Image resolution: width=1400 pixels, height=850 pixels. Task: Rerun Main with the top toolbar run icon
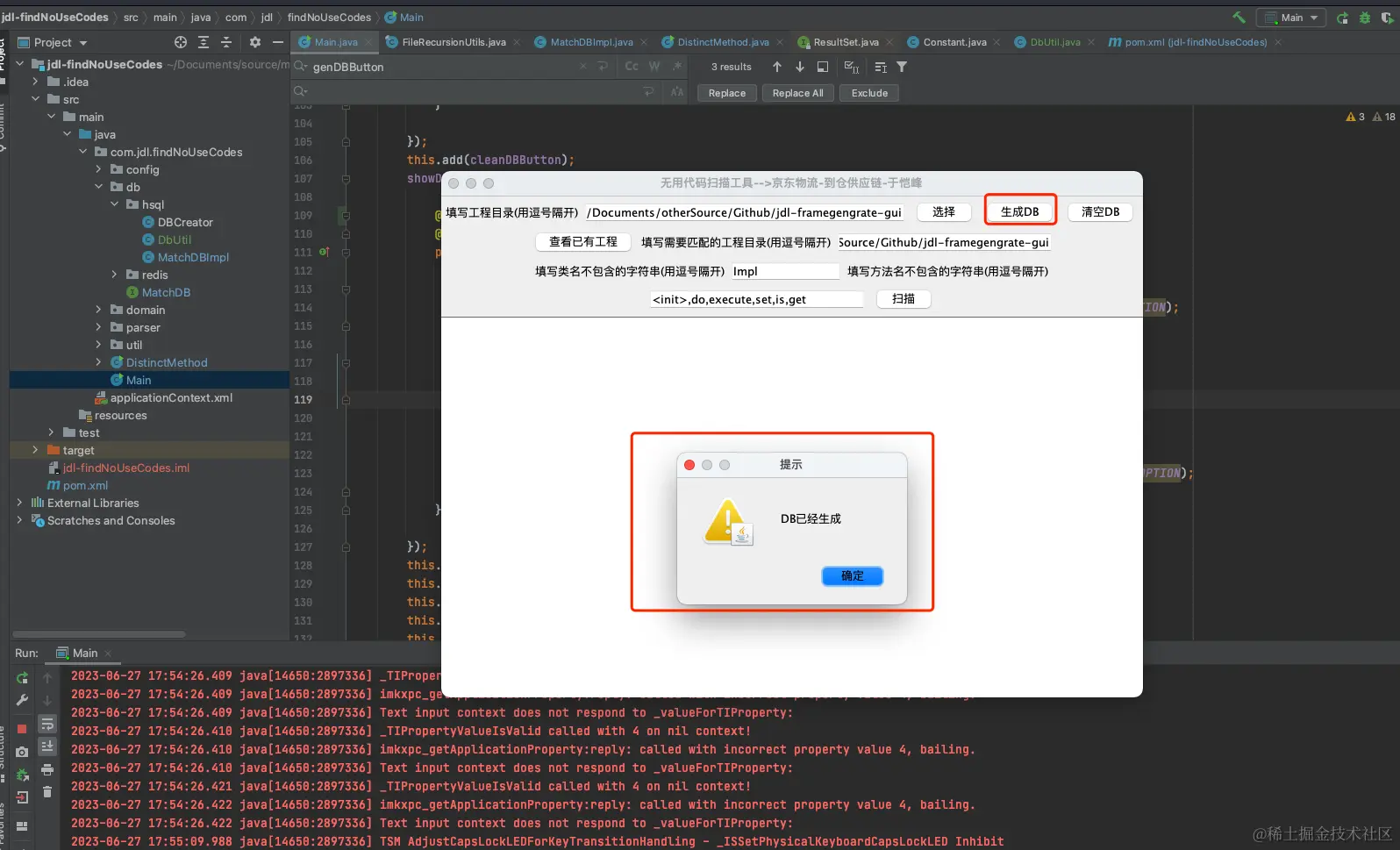point(1342,18)
